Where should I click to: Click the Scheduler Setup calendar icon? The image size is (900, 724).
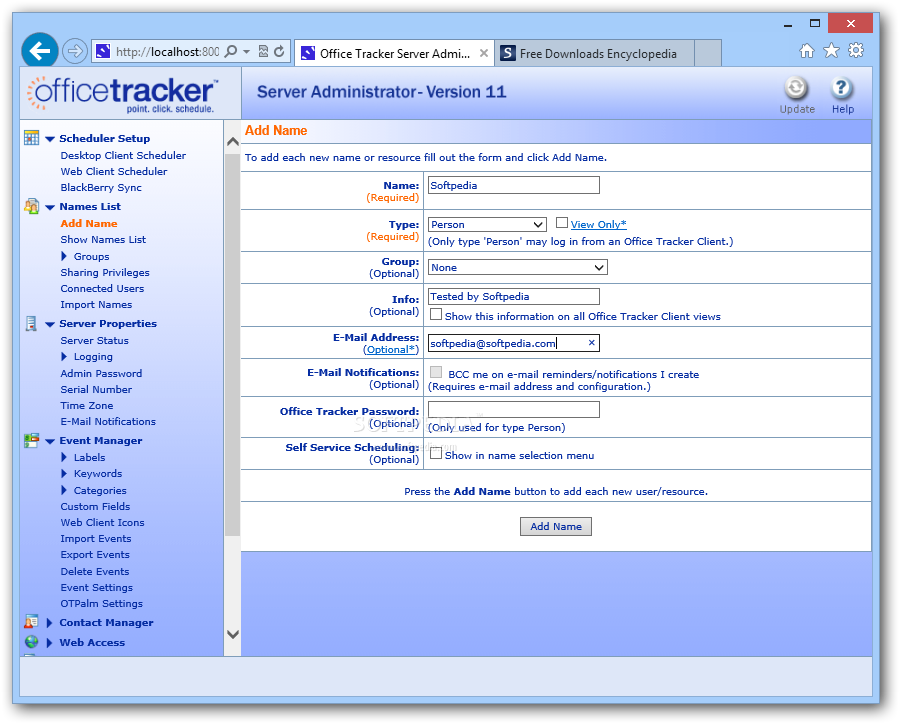pos(32,138)
